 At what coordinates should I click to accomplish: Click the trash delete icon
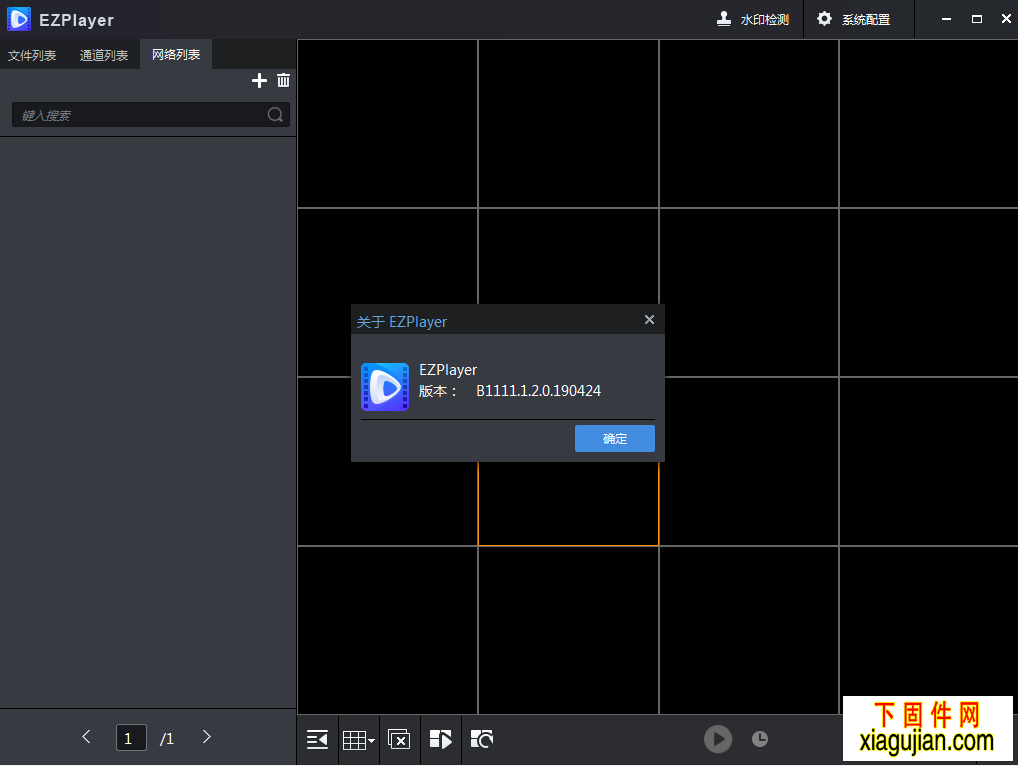283,80
